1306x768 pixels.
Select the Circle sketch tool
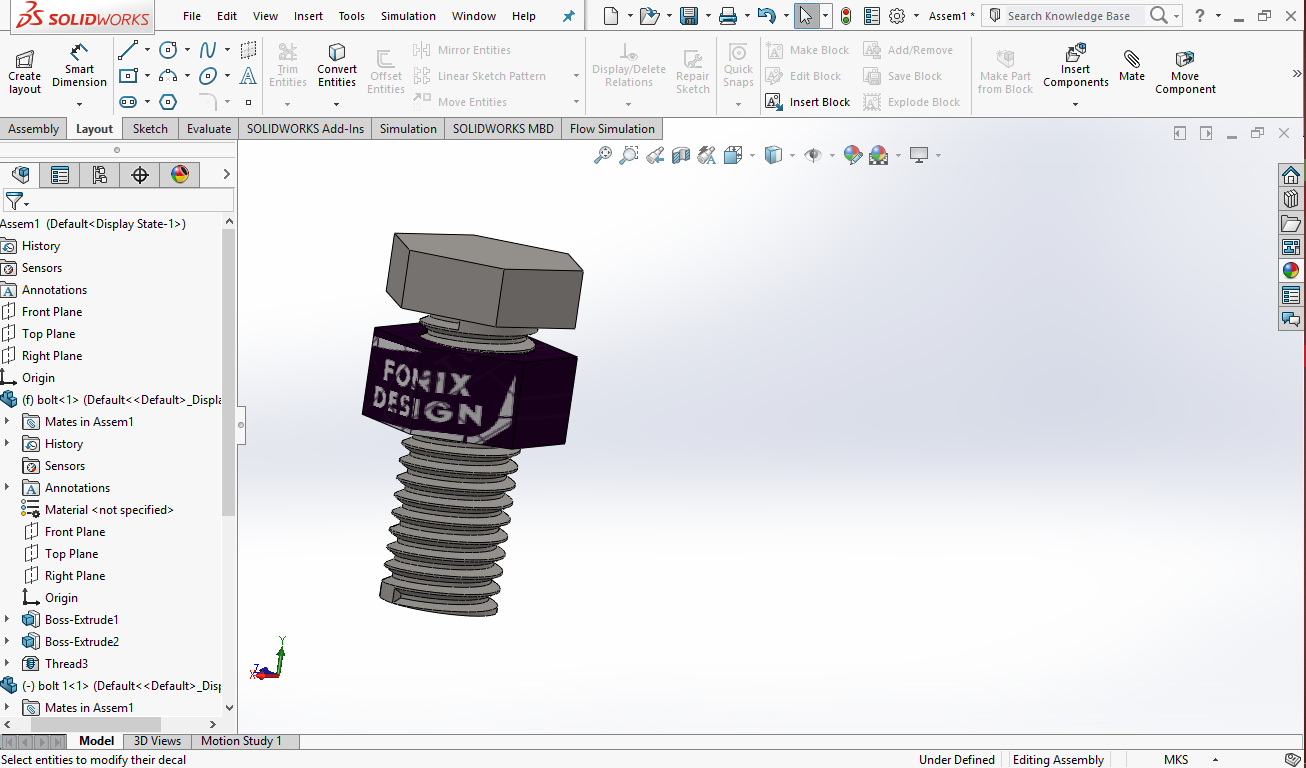(169, 50)
